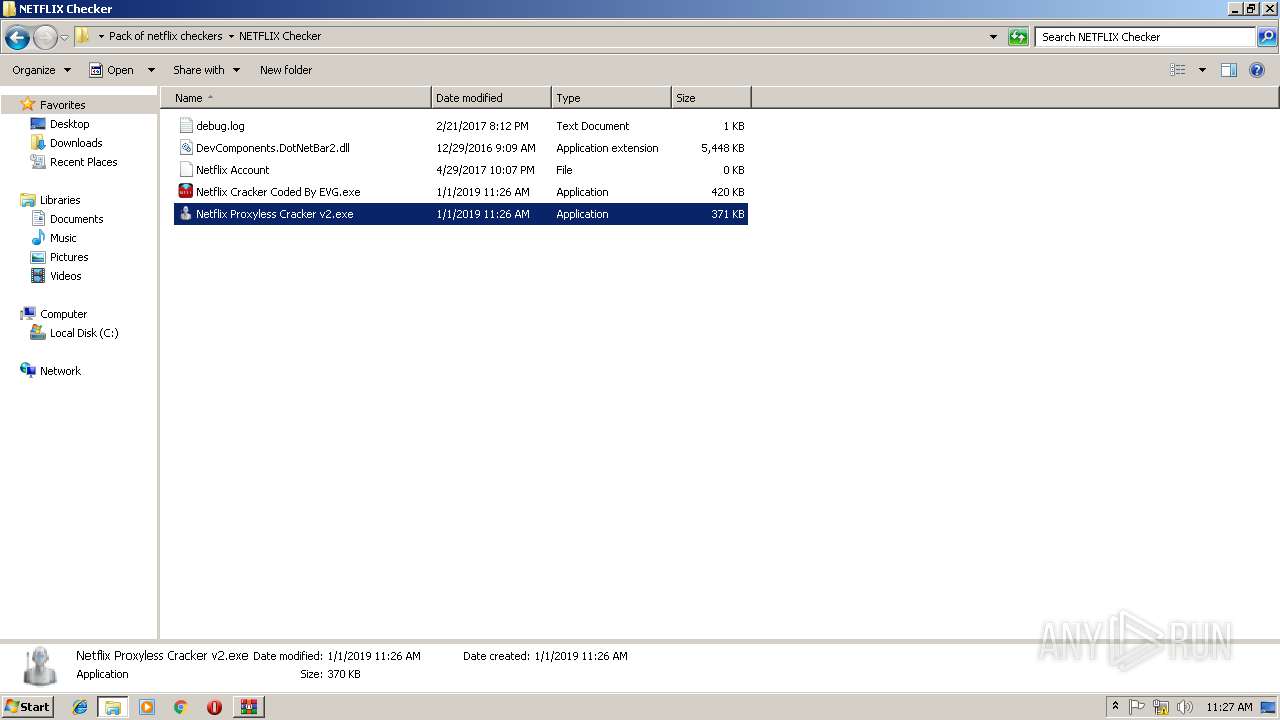Open Recent Places in the sidebar
Viewport: 1280px width, 720px height.
coord(83,162)
